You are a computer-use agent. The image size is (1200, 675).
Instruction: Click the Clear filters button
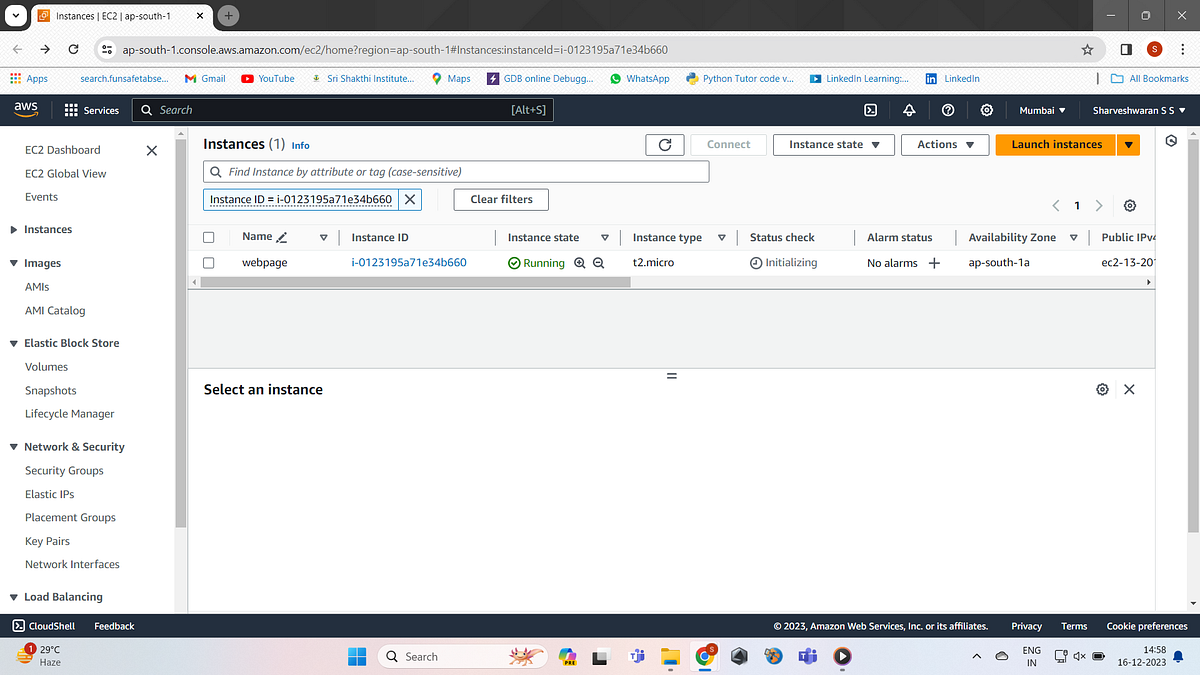click(x=500, y=199)
